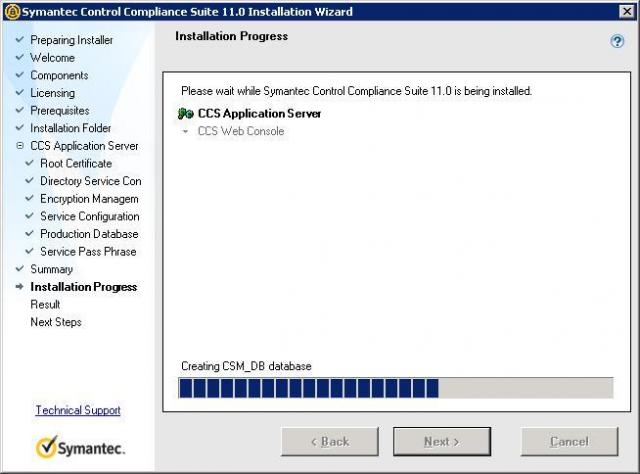Screen dimensions: 640x474
Task: Select the Installation Folder step
Action: pos(71,128)
